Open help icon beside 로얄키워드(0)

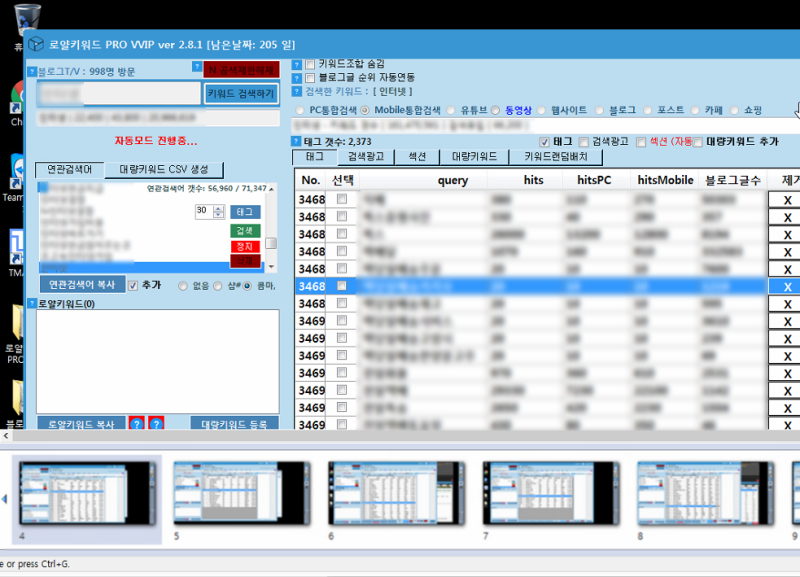coord(32,304)
